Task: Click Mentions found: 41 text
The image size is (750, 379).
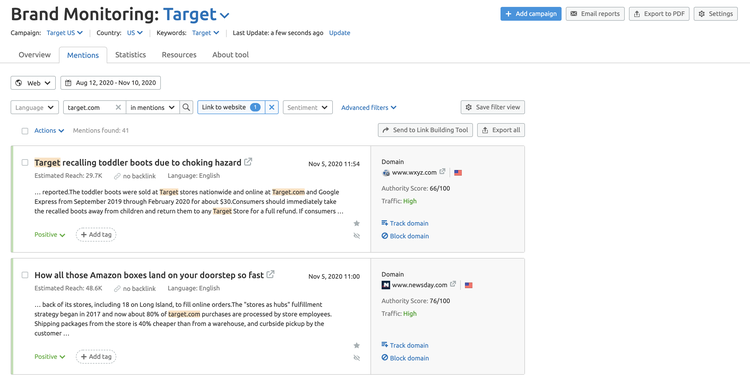Action: [100, 131]
